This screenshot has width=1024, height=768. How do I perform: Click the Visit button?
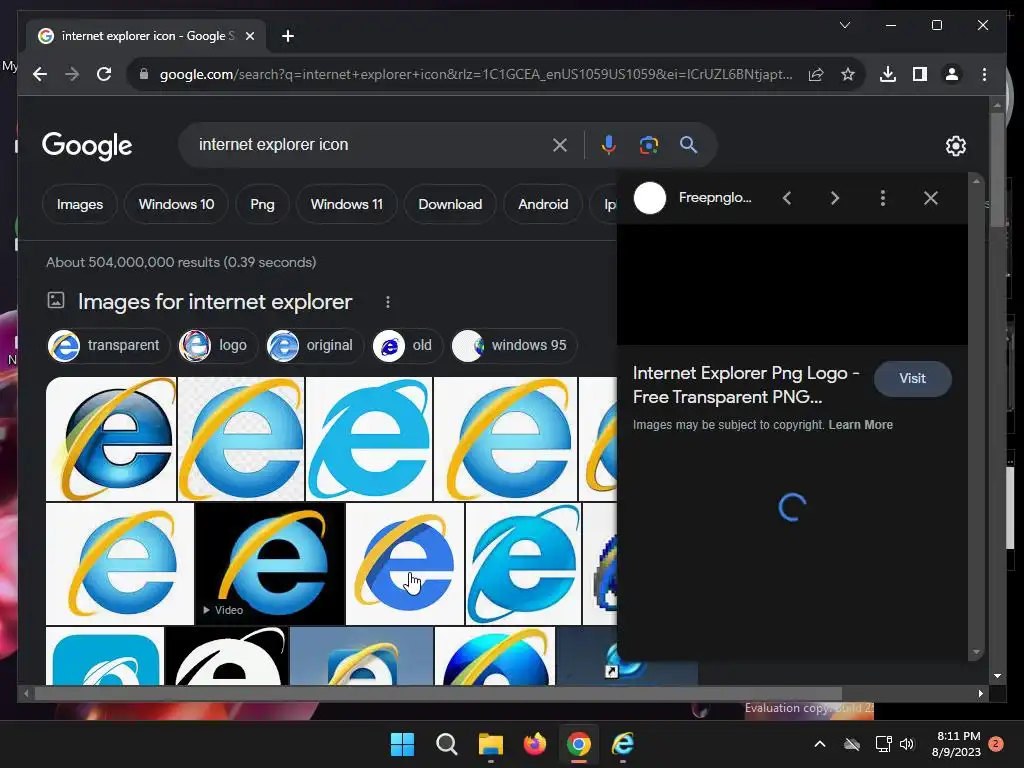[x=912, y=379]
